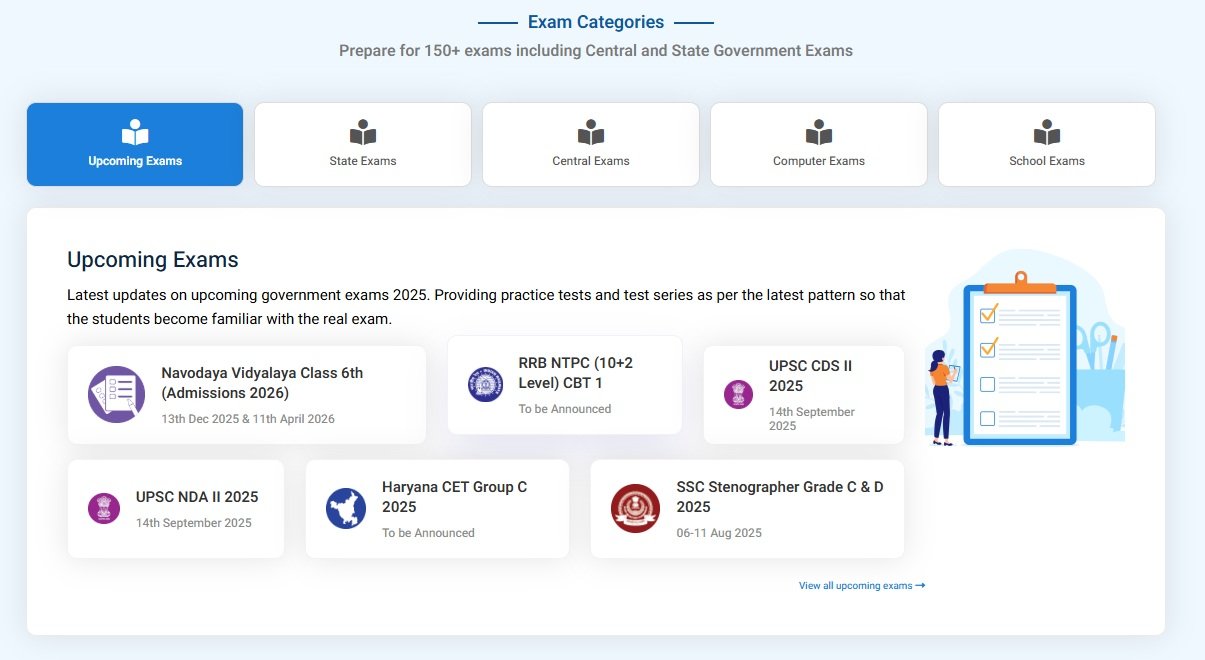Viewport: 1205px width, 660px height.
Task: Open Navodaya Vidyalaya Class 6th exam card
Action: (247, 394)
